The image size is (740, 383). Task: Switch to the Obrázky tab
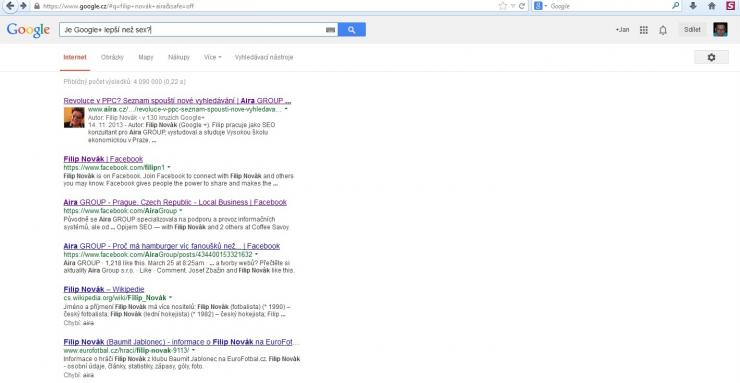pos(112,57)
